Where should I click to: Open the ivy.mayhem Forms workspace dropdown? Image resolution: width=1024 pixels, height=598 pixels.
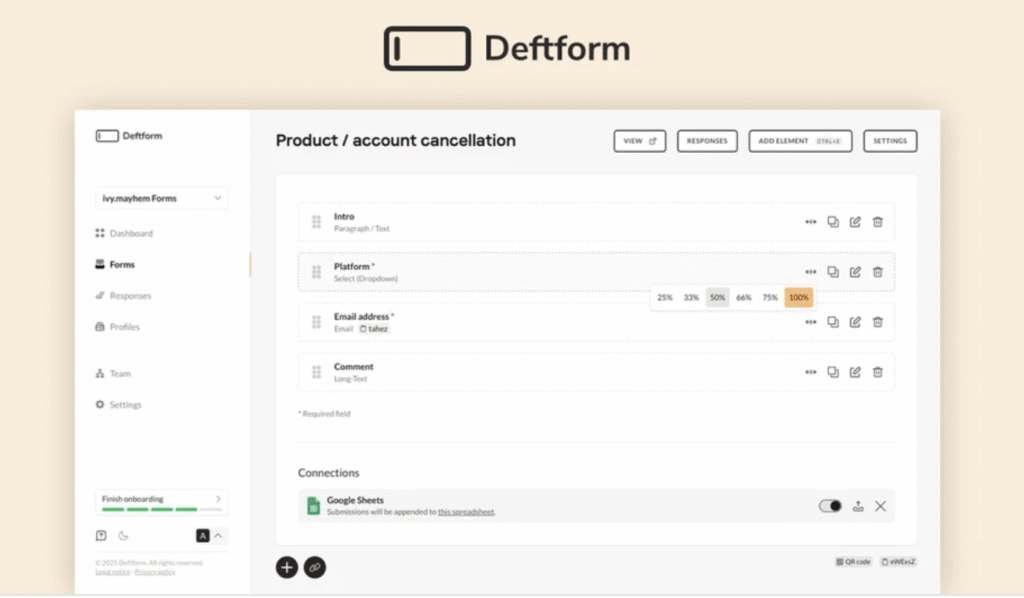(162, 198)
